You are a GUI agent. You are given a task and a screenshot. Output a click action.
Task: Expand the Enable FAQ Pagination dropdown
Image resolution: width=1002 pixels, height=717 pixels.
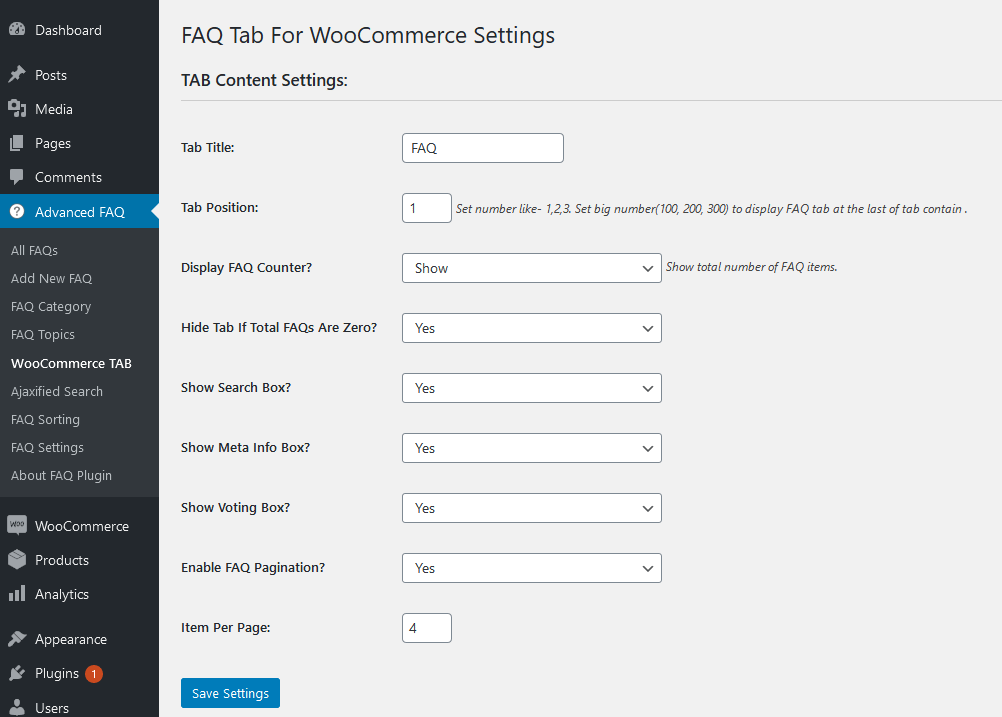[532, 569]
